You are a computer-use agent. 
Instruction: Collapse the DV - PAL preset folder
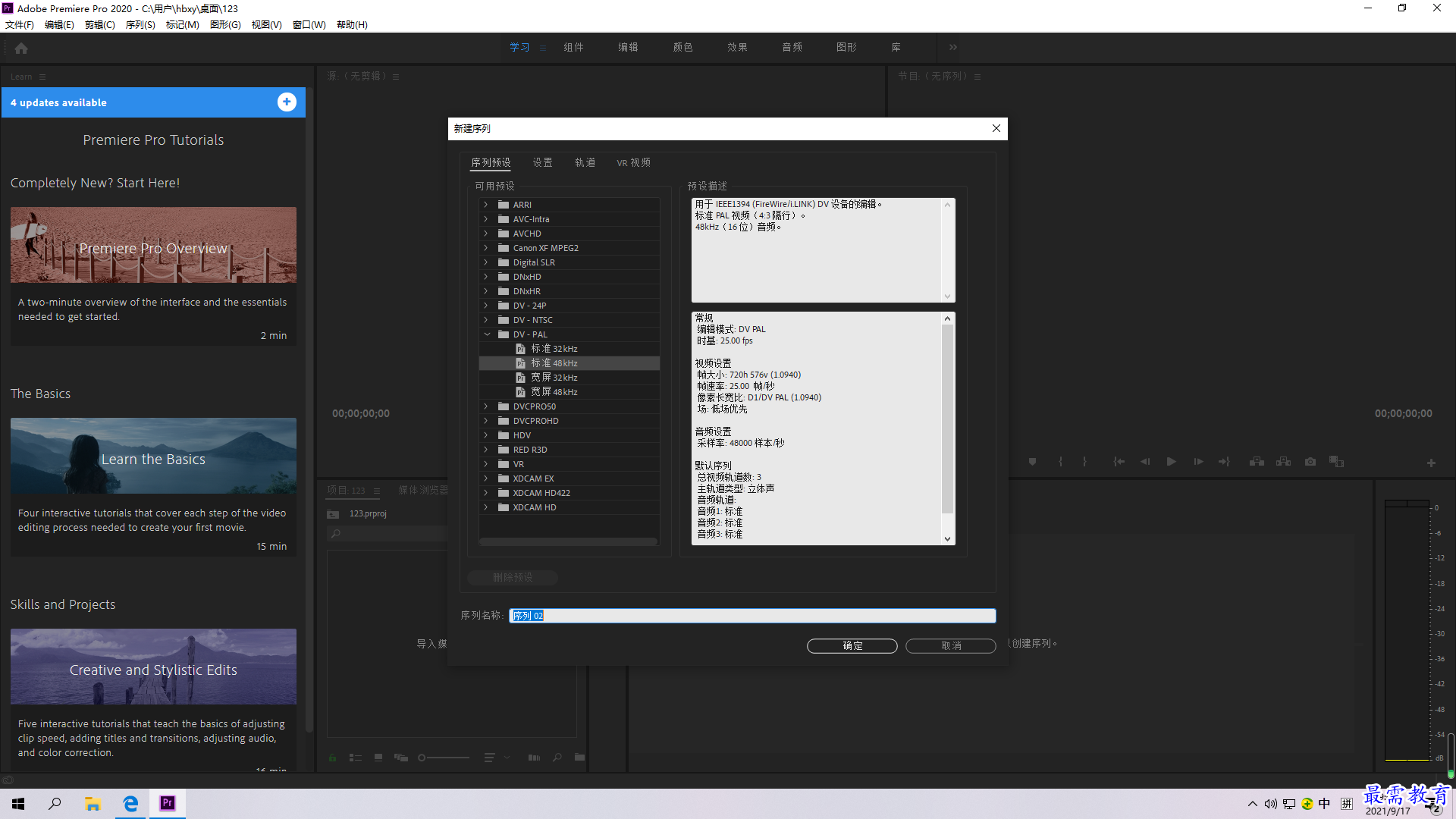(486, 334)
